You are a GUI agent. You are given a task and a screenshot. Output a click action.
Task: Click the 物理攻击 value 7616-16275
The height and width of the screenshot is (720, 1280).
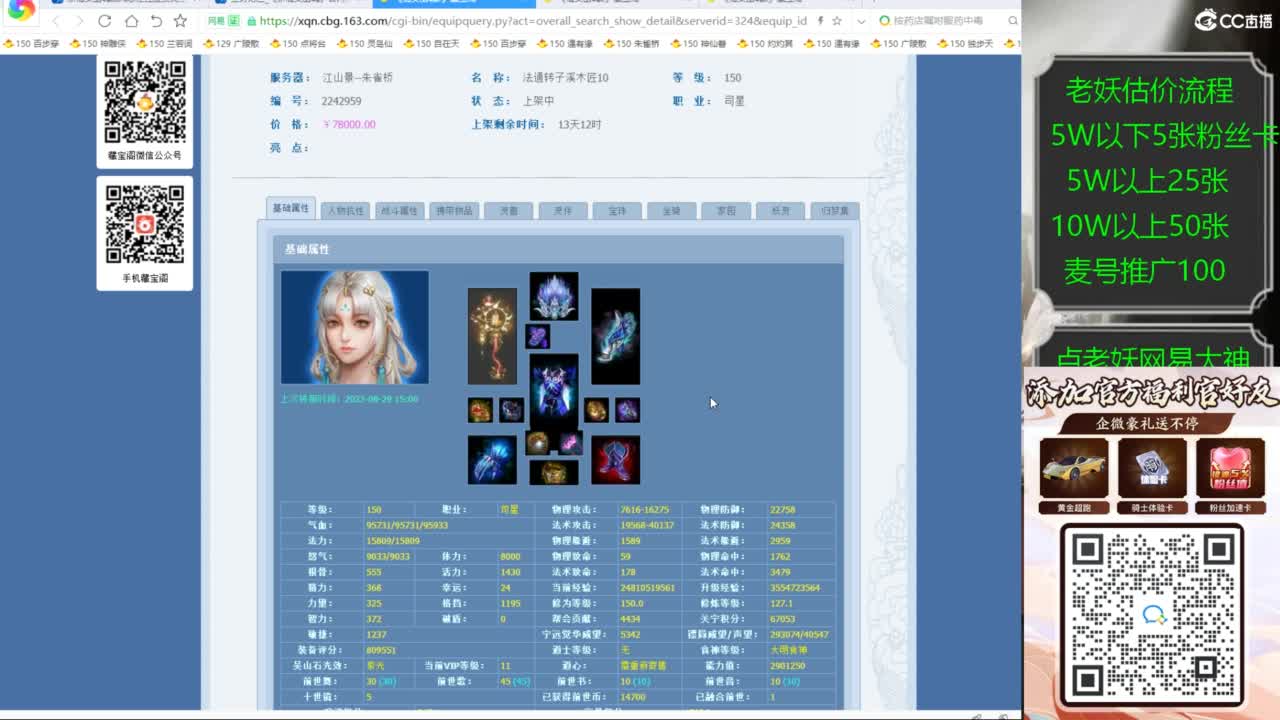(x=644, y=510)
